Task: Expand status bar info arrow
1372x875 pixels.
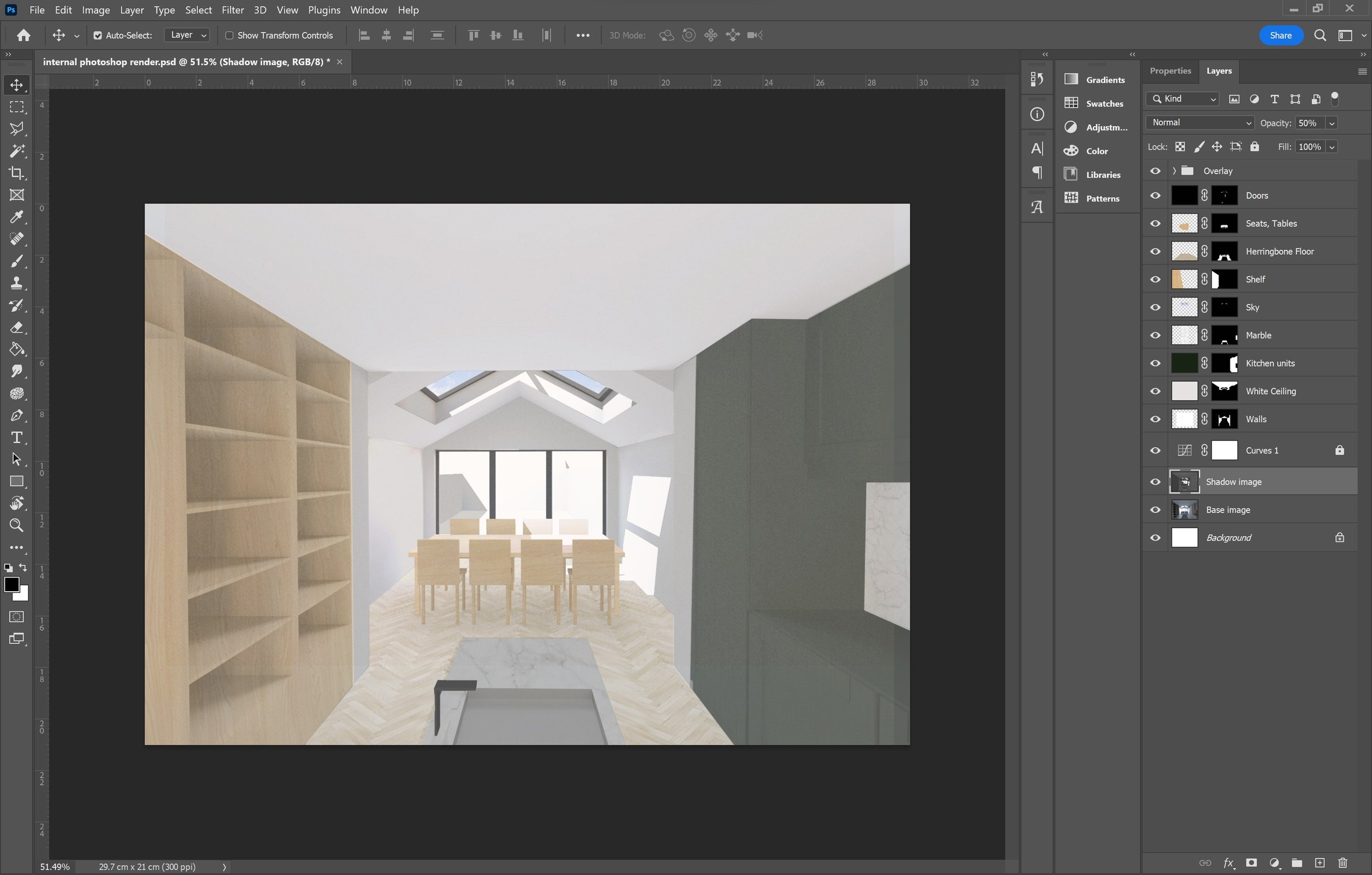Action: [x=224, y=867]
